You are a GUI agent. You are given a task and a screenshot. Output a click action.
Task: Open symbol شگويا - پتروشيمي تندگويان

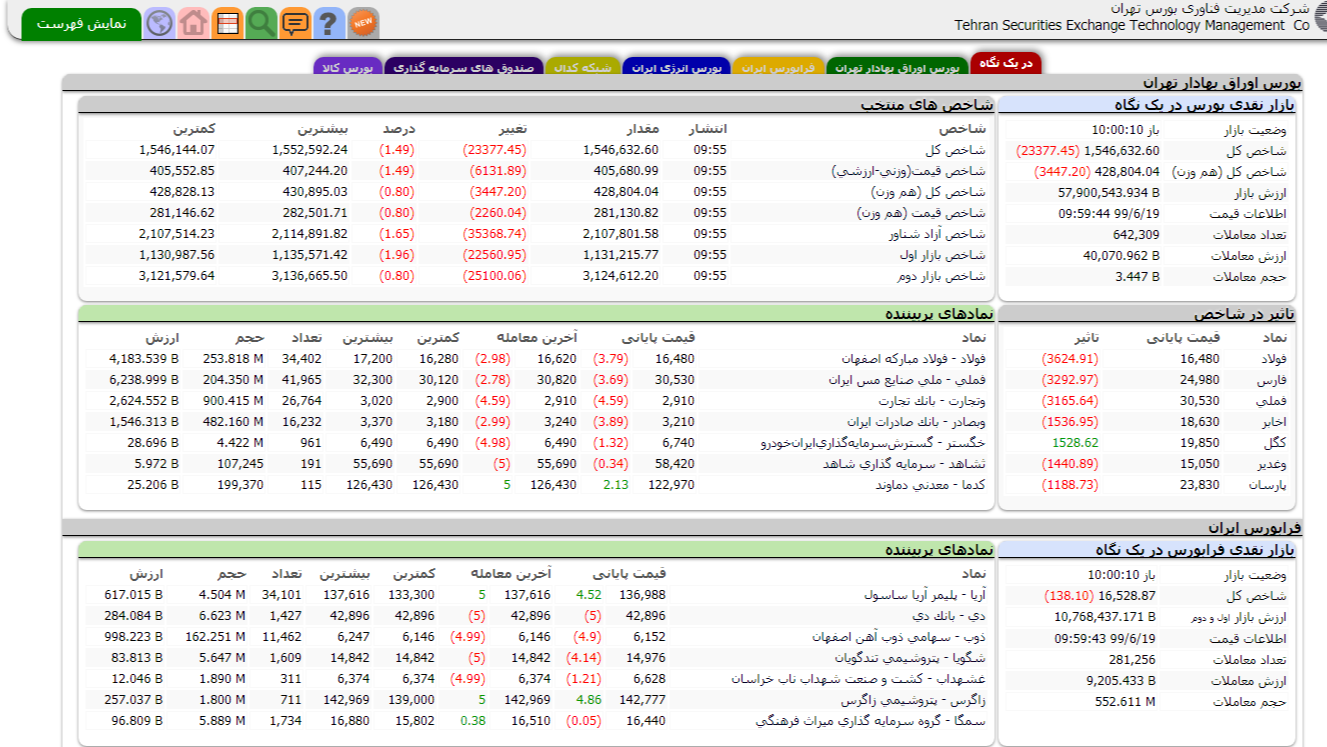[911, 657]
